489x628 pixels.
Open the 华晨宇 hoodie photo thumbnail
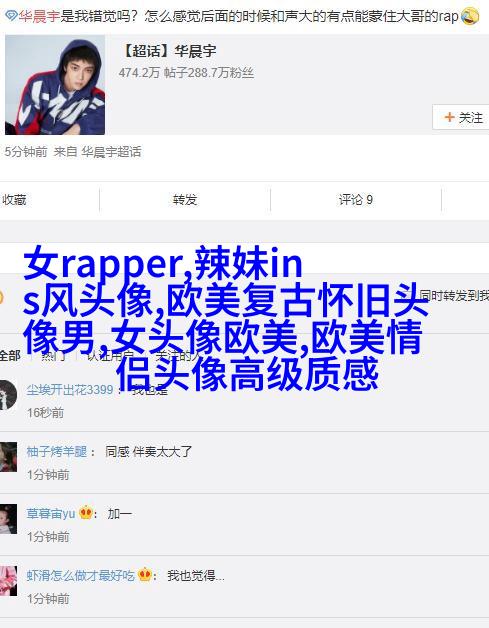[x=55, y=85]
